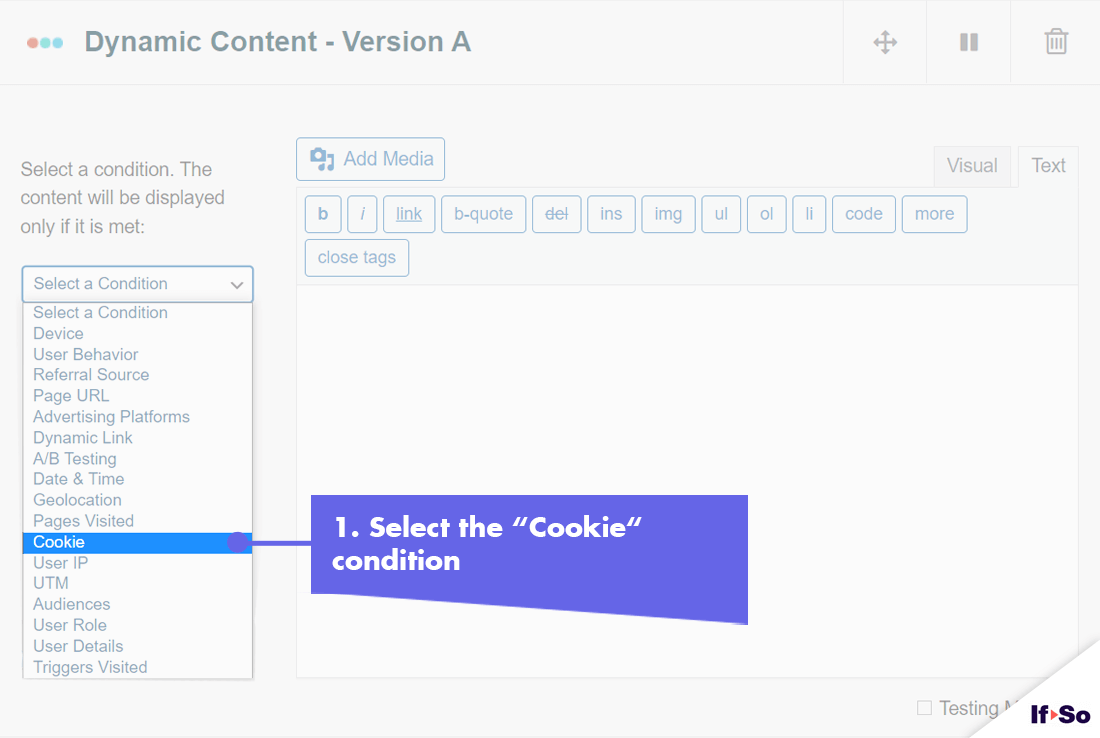Delete this version with the trash icon
Viewport: 1100px width, 738px height.
[x=1055, y=42]
